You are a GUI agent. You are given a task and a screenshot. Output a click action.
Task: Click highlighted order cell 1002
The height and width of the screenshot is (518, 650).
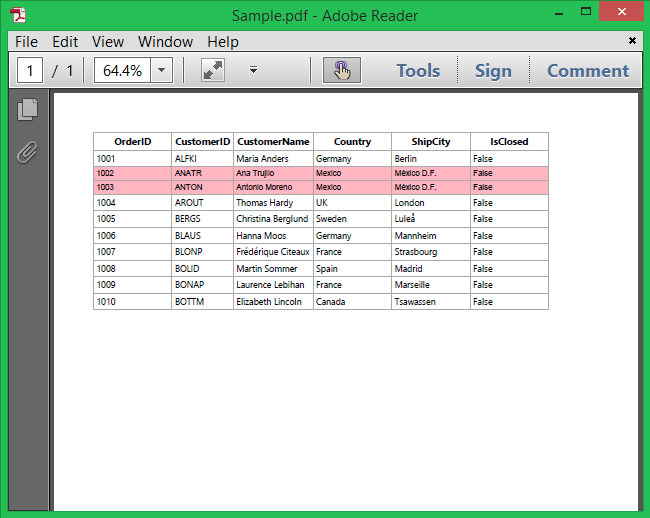[x=133, y=173]
